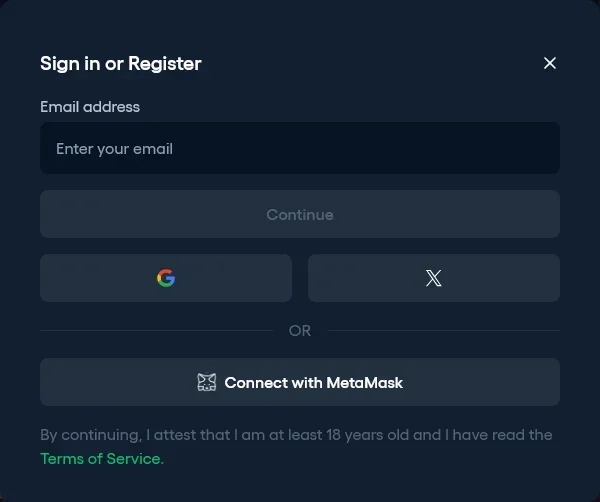Click the Google logo icon
Viewport: 600px width, 502px height.
pyautogui.click(x=166, y=278)
